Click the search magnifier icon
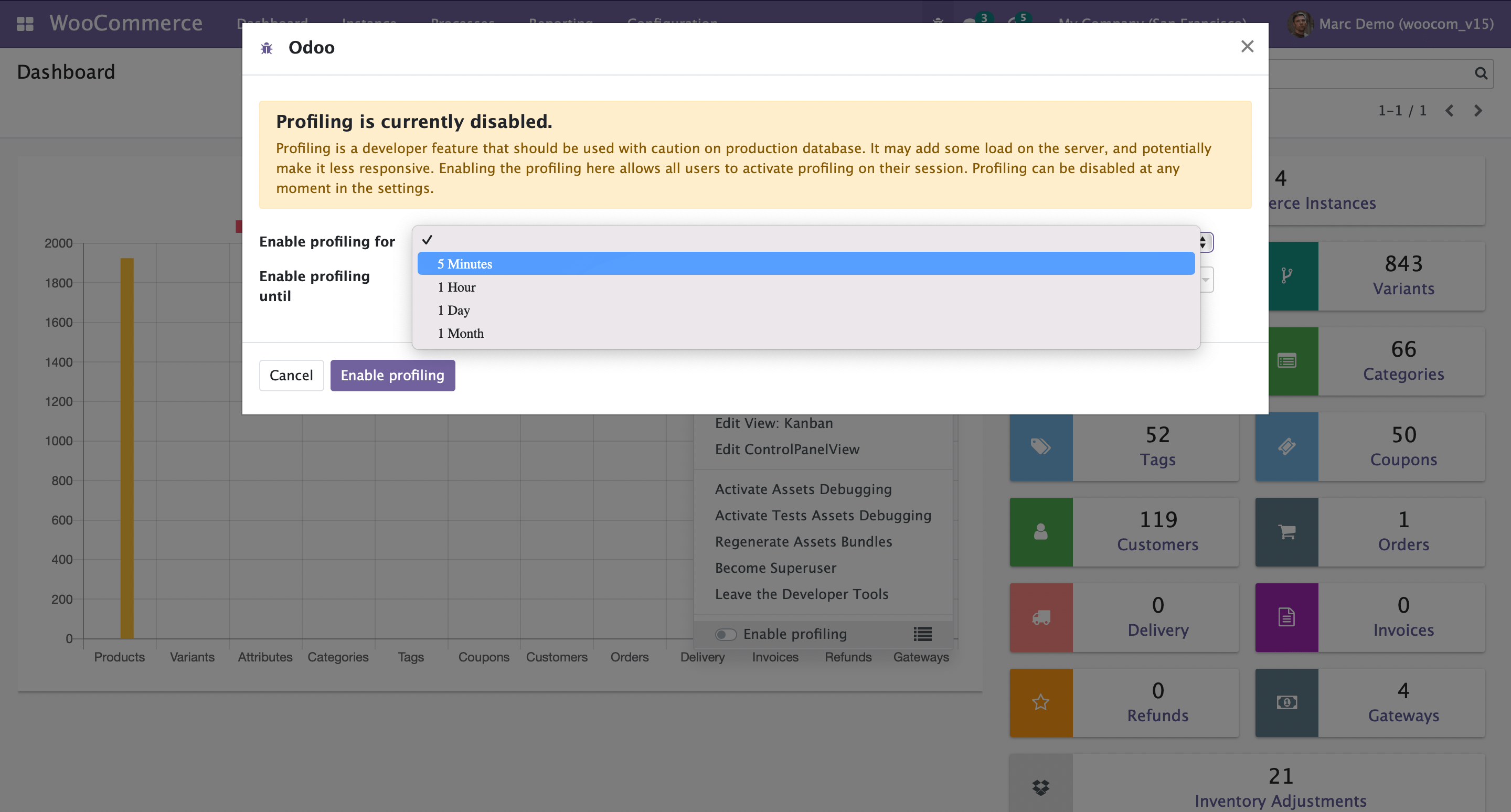This screenshot has width=1511, height=812. point(1481,73)
